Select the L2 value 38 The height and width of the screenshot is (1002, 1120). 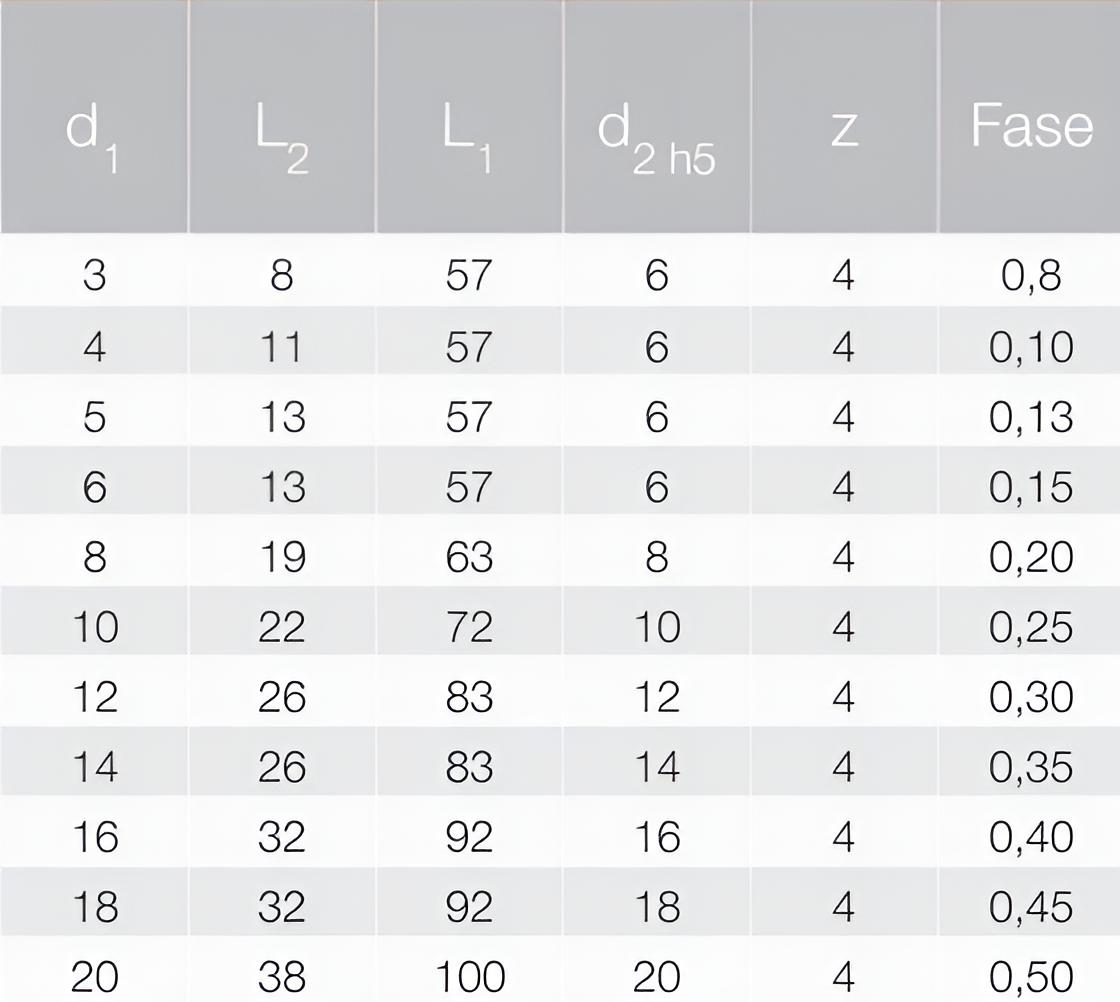click(x=281, y=976)
